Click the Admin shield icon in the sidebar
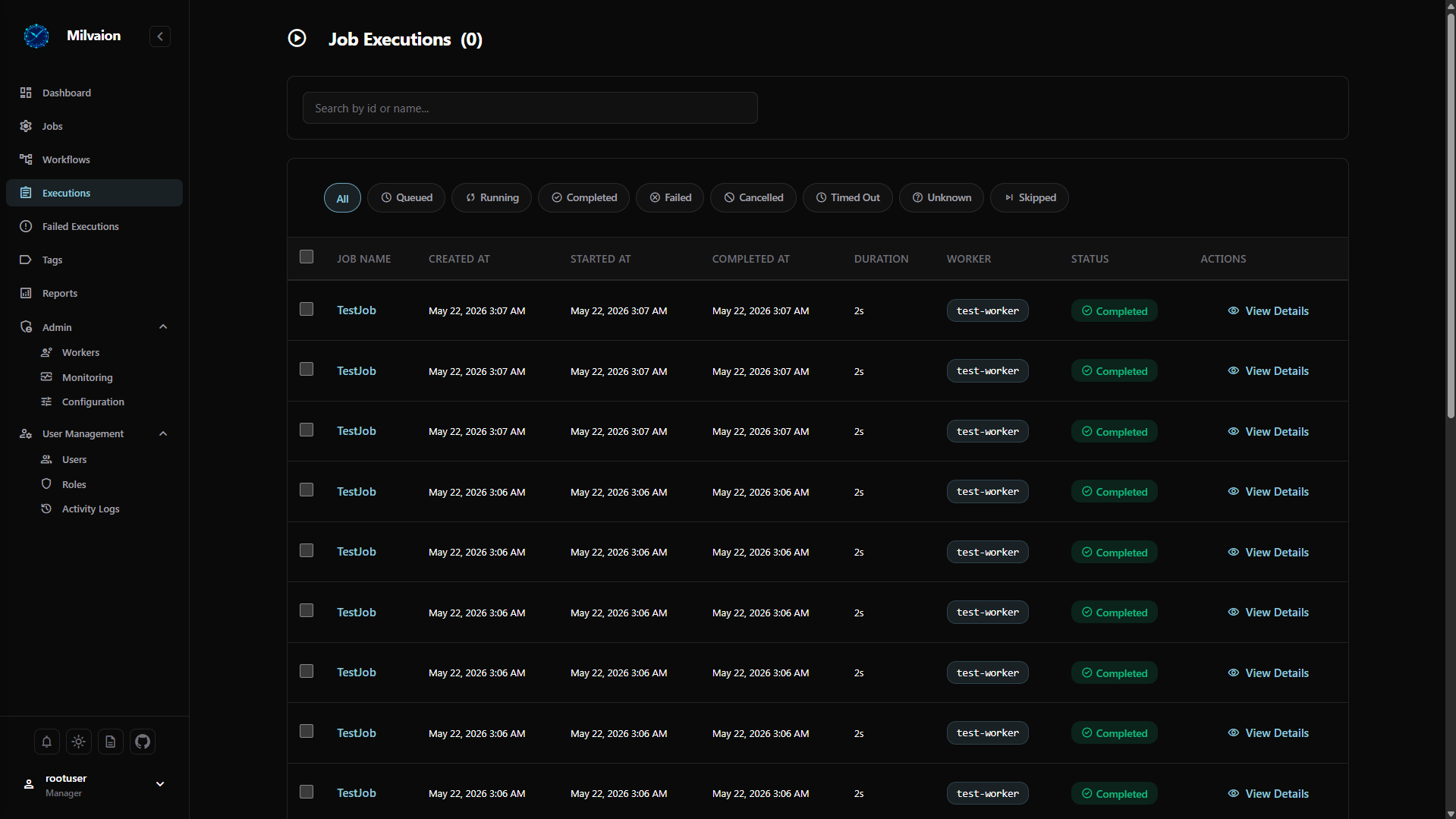The image size is (1456, 819). click(26, 327)
